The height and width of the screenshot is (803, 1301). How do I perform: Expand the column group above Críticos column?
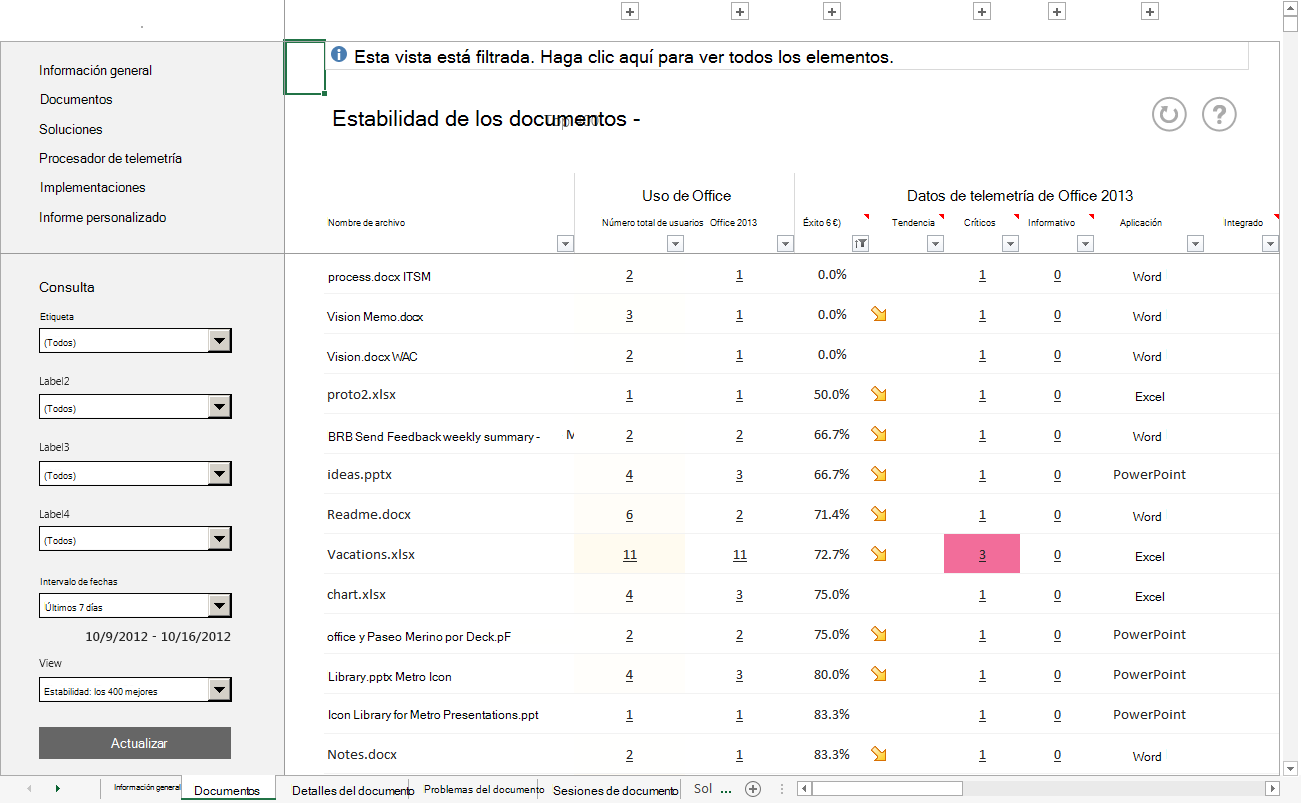[982, 11]
